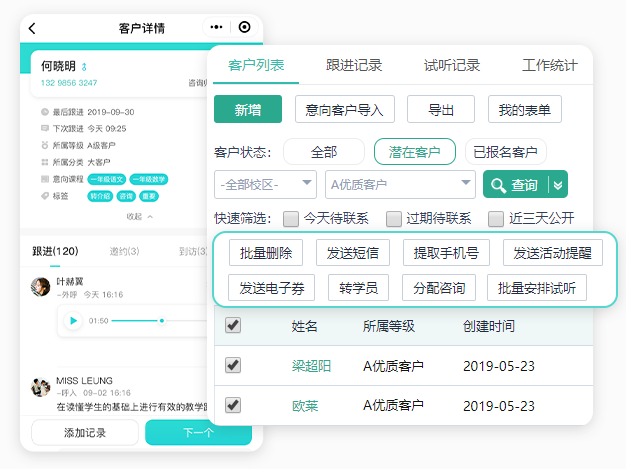Click the gender icon beside 何晓明

tap(84, 67)
